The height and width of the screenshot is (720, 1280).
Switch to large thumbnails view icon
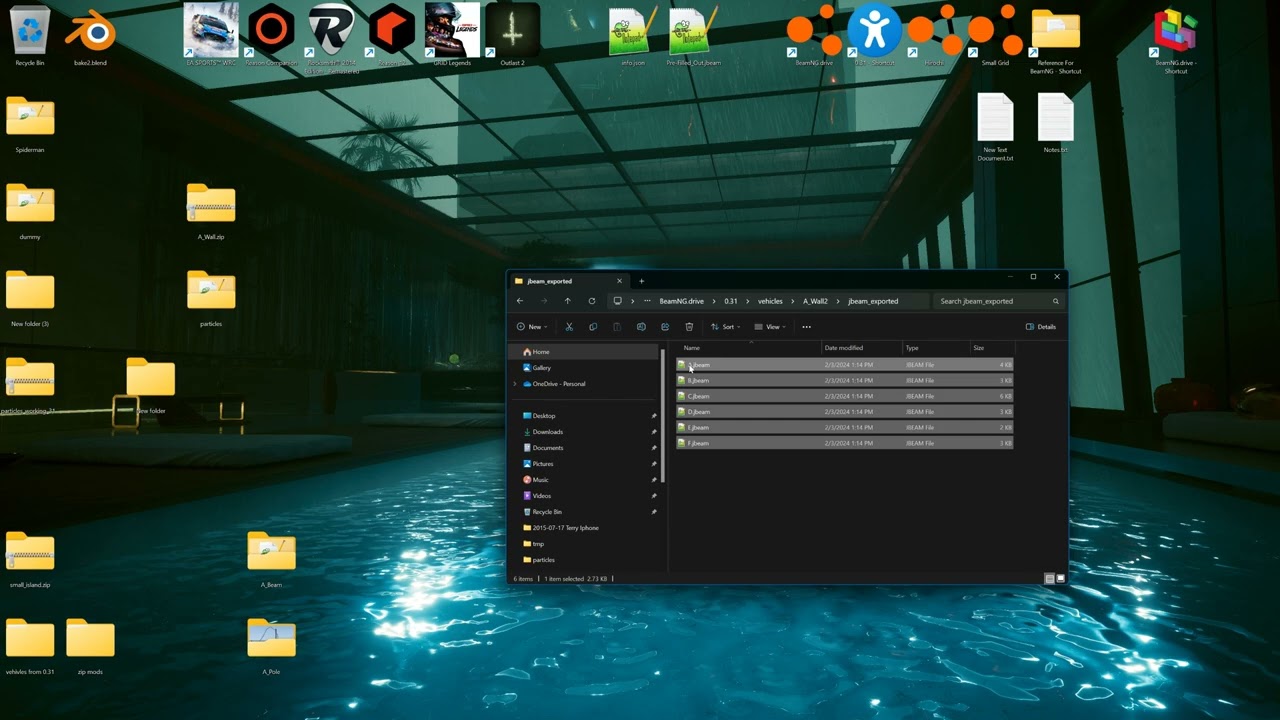coord(1061,579)
